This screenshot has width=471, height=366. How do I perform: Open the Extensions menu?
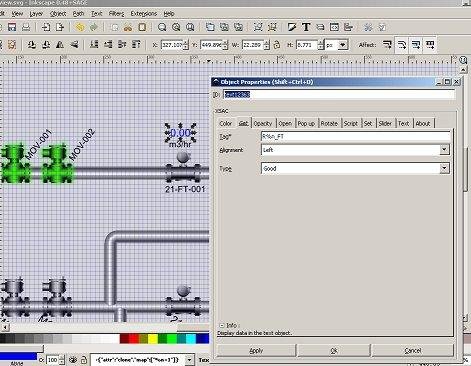click(x=144, y=14)
